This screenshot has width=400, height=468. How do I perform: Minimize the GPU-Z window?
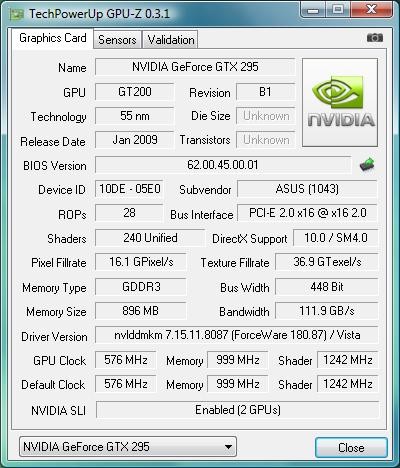click(x=313, y=9)
